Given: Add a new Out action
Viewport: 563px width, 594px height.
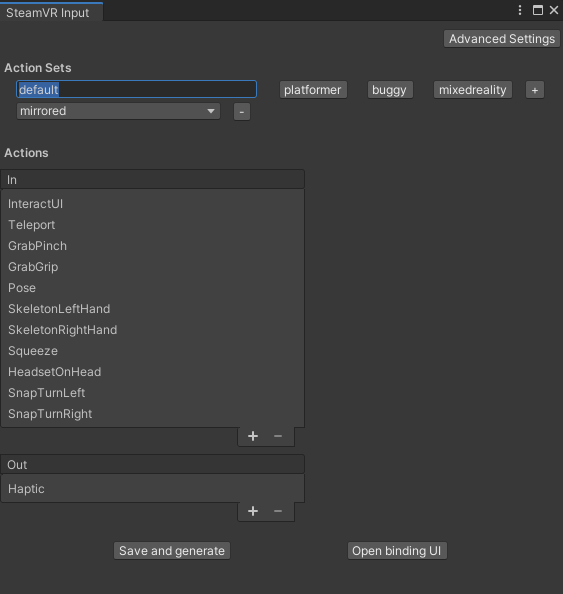Looking at the screenshot, I should [253, 511].
